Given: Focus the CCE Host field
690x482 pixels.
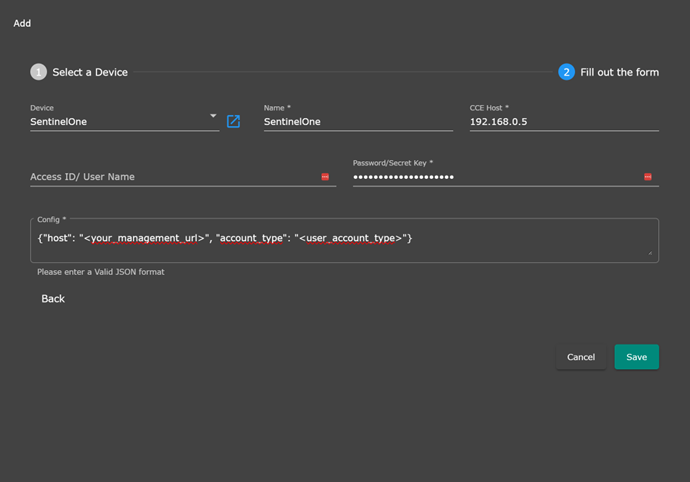Looking at the screenshot, I should pos(564,121).
